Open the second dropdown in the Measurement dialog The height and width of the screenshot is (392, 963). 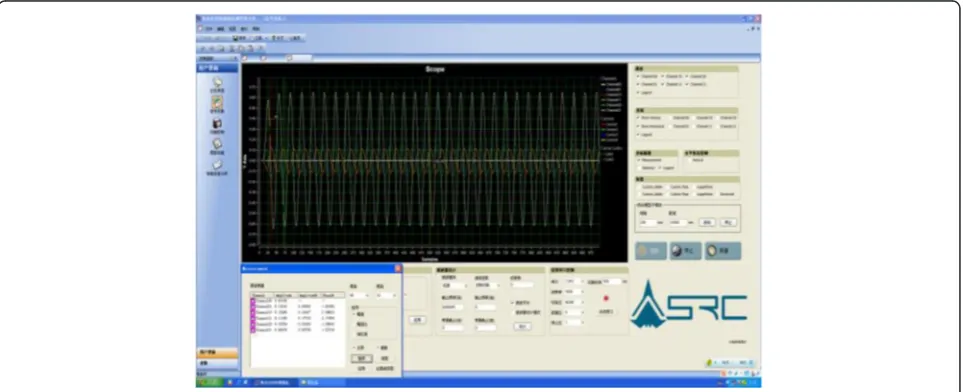click(x=385, y=296)
